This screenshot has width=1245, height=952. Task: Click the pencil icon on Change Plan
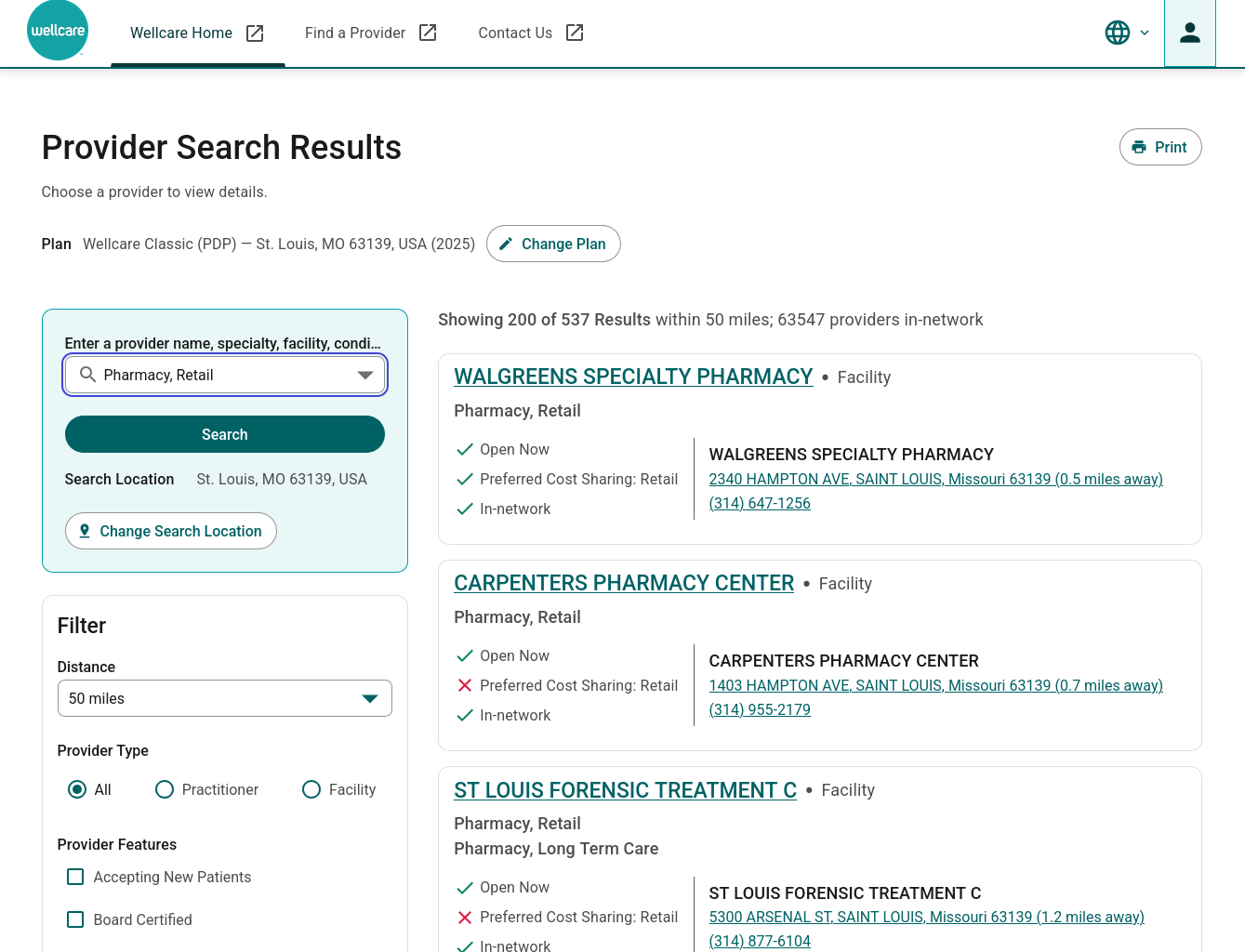coord(506,244)
